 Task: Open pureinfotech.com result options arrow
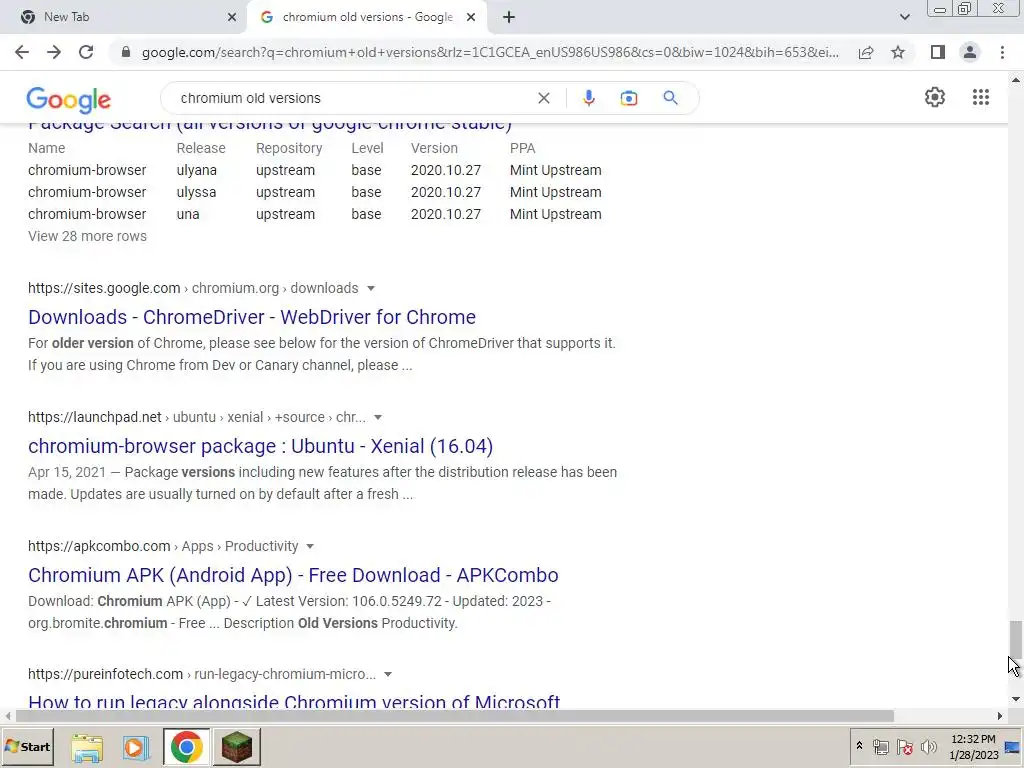coord(388,674)
